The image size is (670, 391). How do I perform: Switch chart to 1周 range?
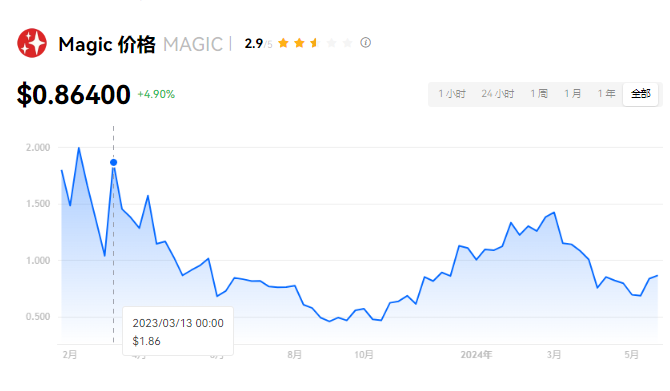(x=539, y=94)
